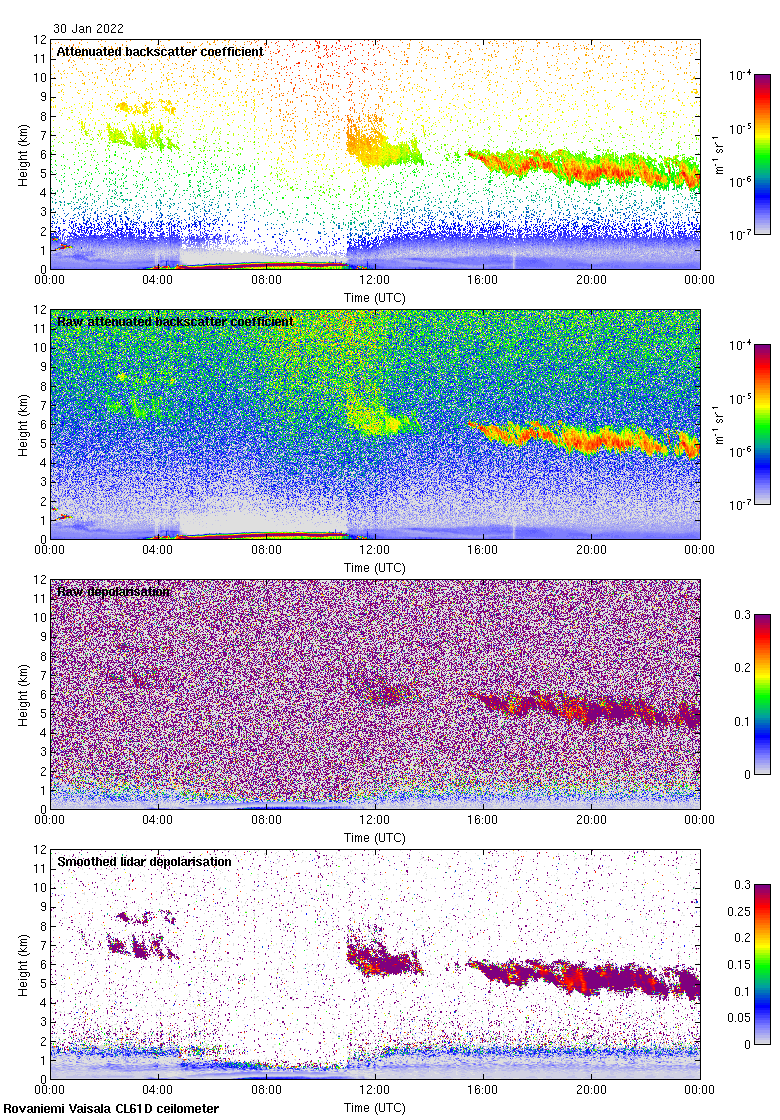Click m⁻¹ sr⁻¹ unit label of raw backscatter colour bar
This screenshot has height=1120, width=780.
719,424
